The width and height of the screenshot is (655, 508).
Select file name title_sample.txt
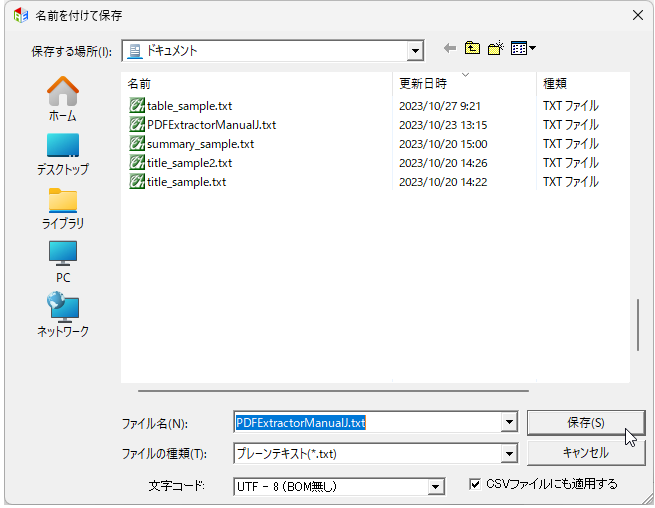[x=186, y=182]
